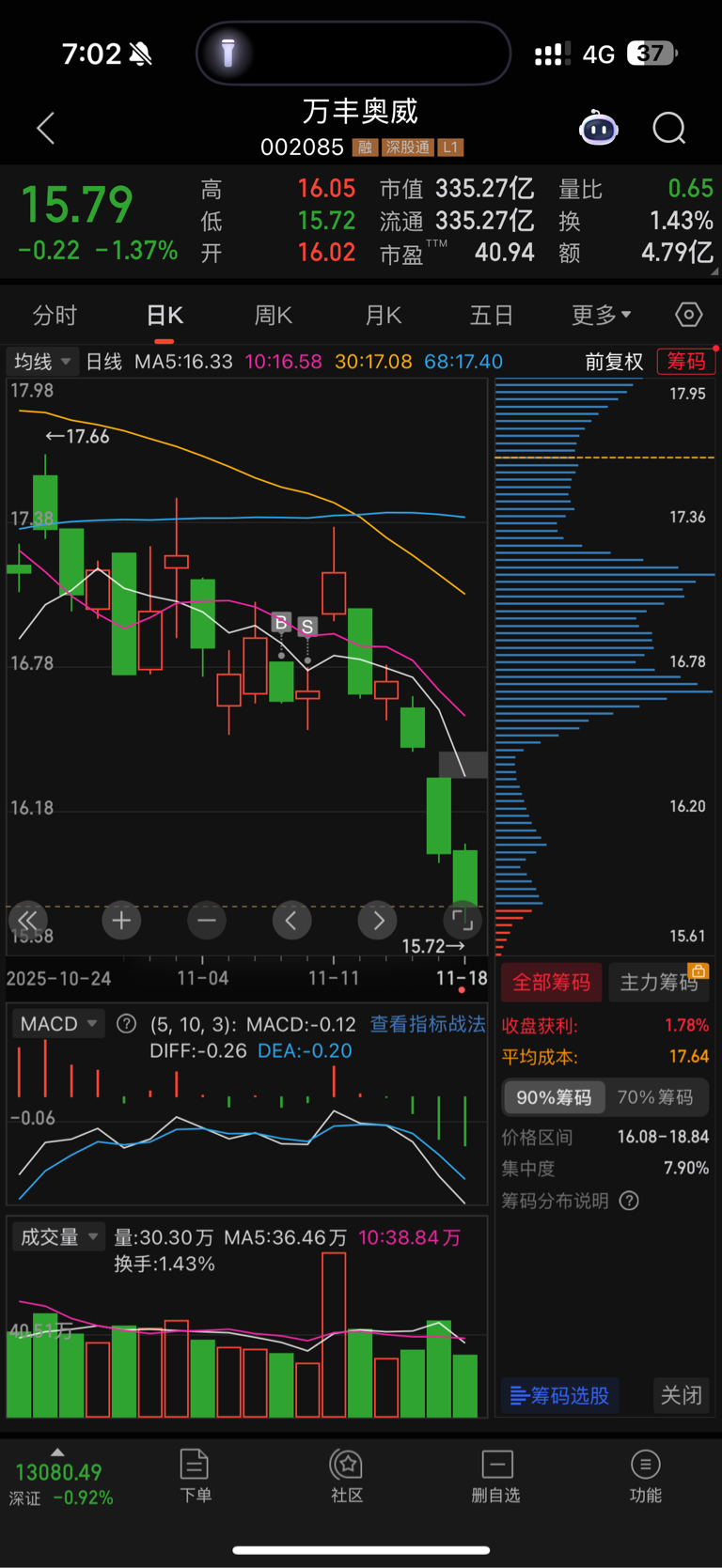The height and width of the screenshot is (1568, 722).
Task: Tap 筹码分布说明 label
Action: click(x=555, y=1201)
